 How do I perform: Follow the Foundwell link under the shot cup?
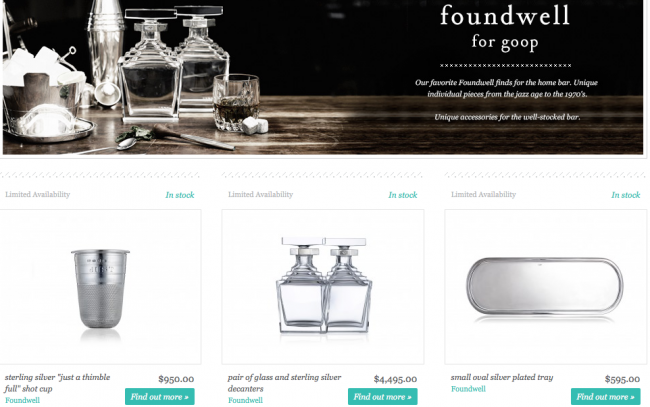[22, 400]
